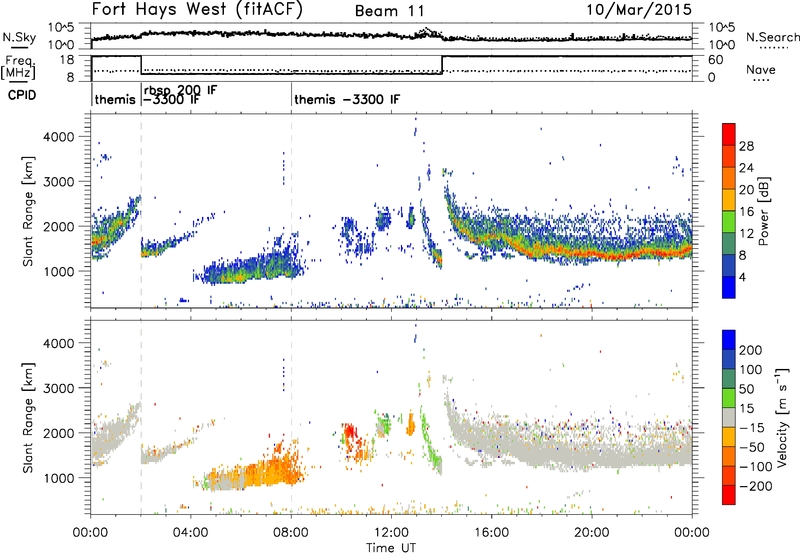The height and width of the screenshot is (554, 800).
Task: Click the 'N.Sky' legend label
Action: [19, 37]
